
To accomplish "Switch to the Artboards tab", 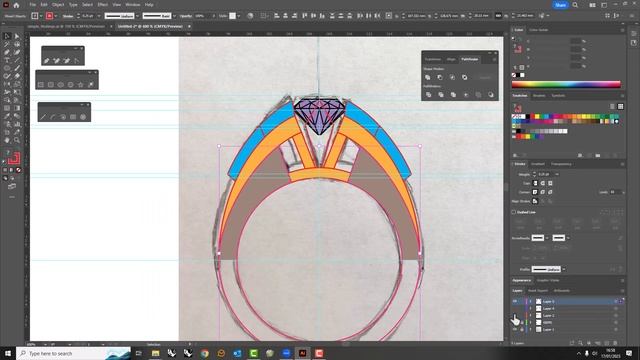I will 562,291.
